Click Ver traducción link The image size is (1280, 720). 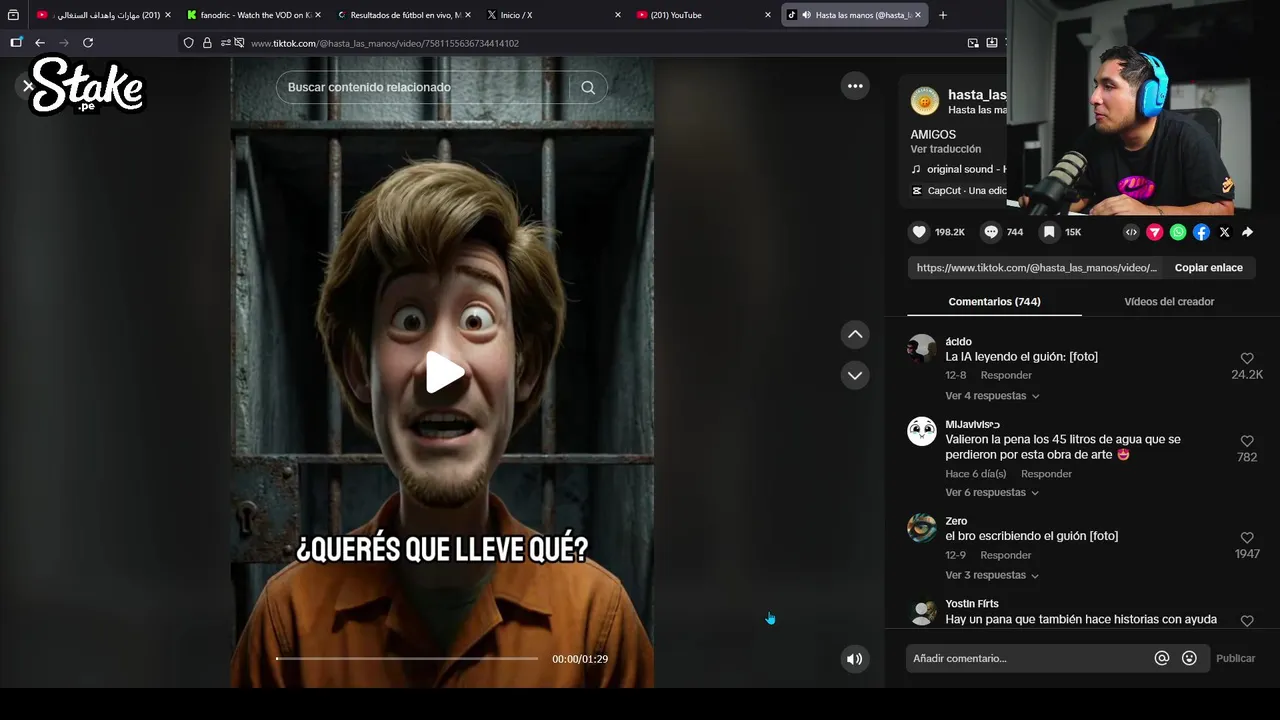(x=945, y=149)
